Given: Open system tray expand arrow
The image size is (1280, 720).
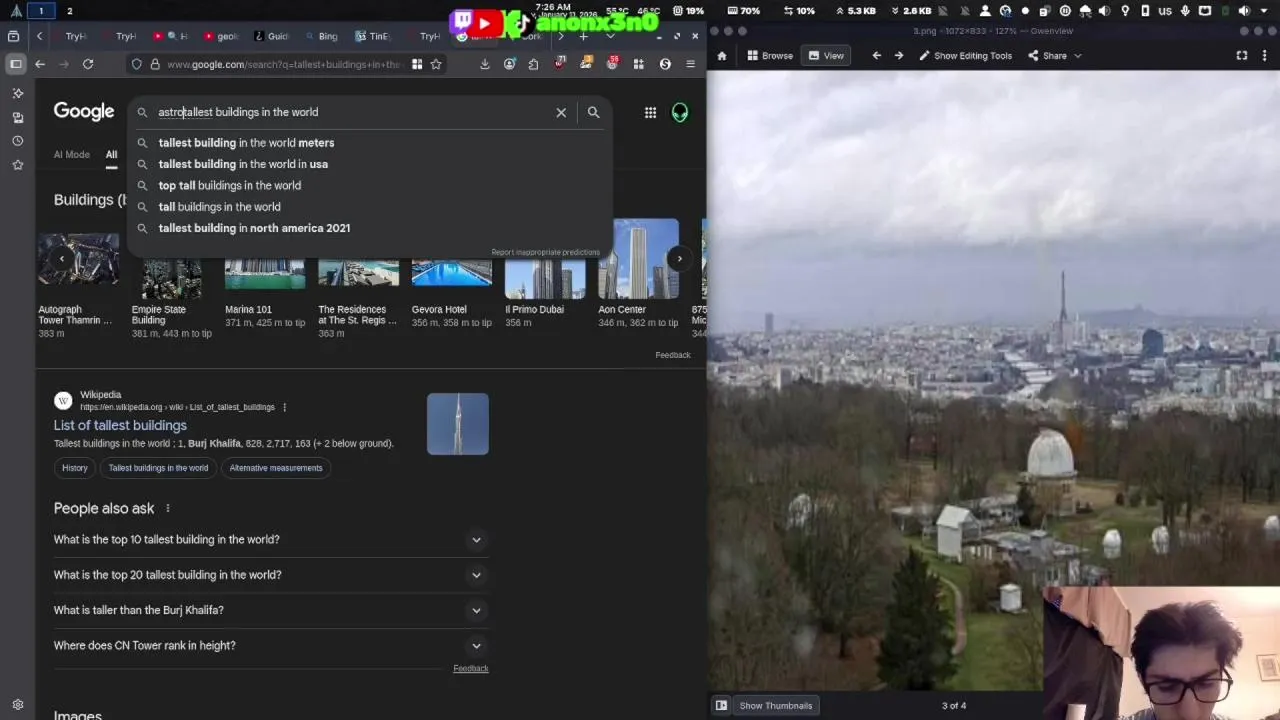Looking at the screenshot, I should [1265, 11].
